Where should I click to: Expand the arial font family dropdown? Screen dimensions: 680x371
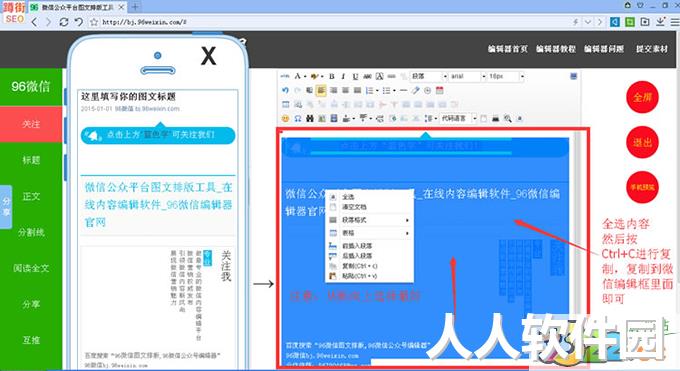pyautogui.click(x=468, y=76)
